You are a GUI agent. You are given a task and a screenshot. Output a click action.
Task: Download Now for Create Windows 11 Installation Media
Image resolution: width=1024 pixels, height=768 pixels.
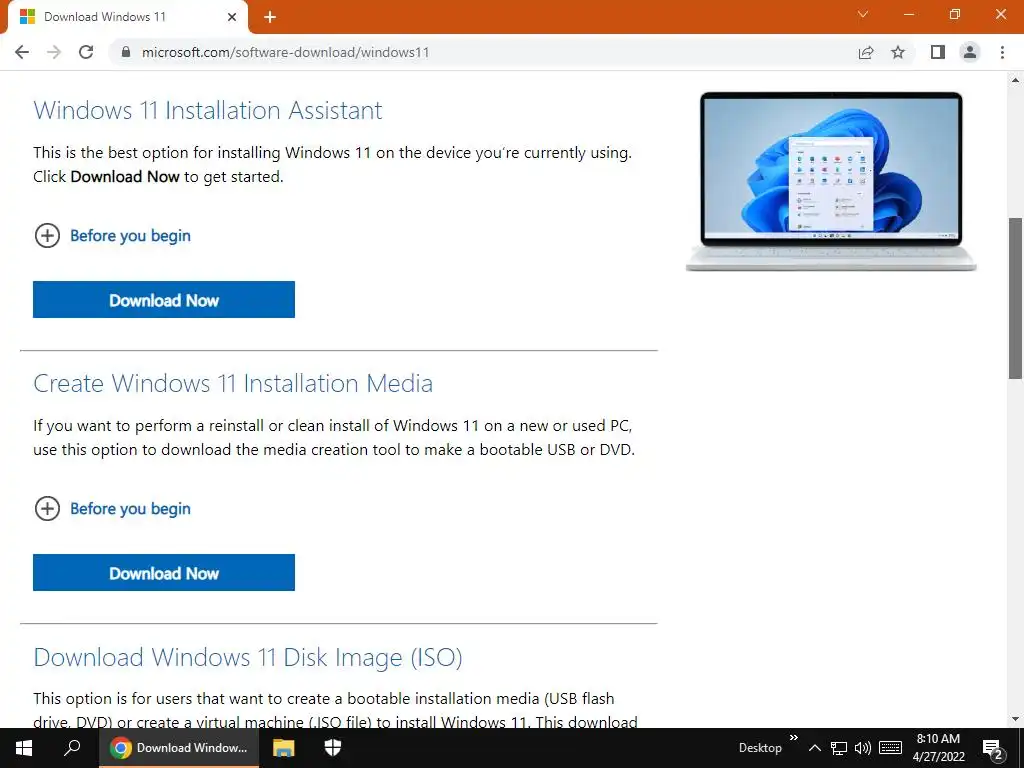point(164,573)
